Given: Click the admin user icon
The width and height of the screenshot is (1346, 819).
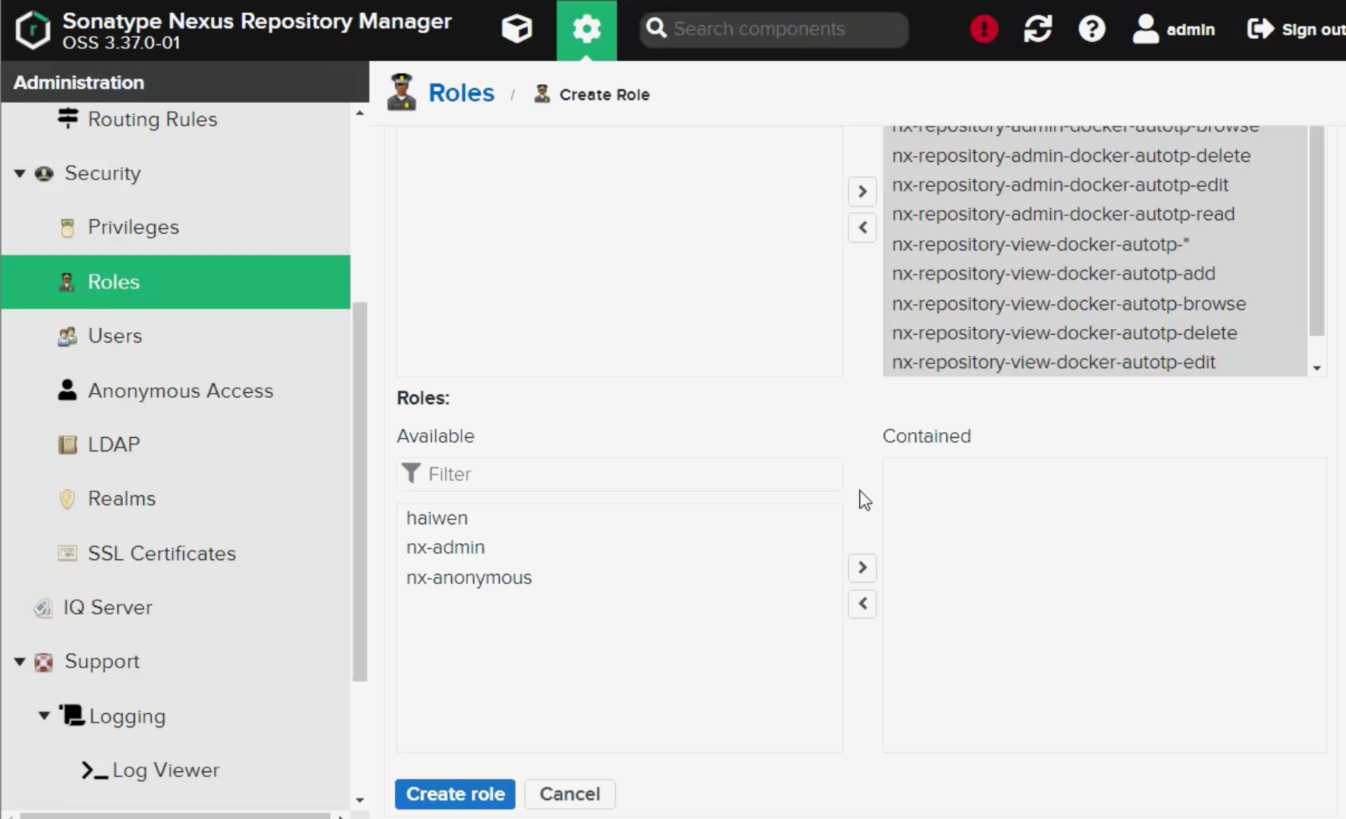Looking at the screenshot, I should pyautogui.click(x=1146, y=29).
